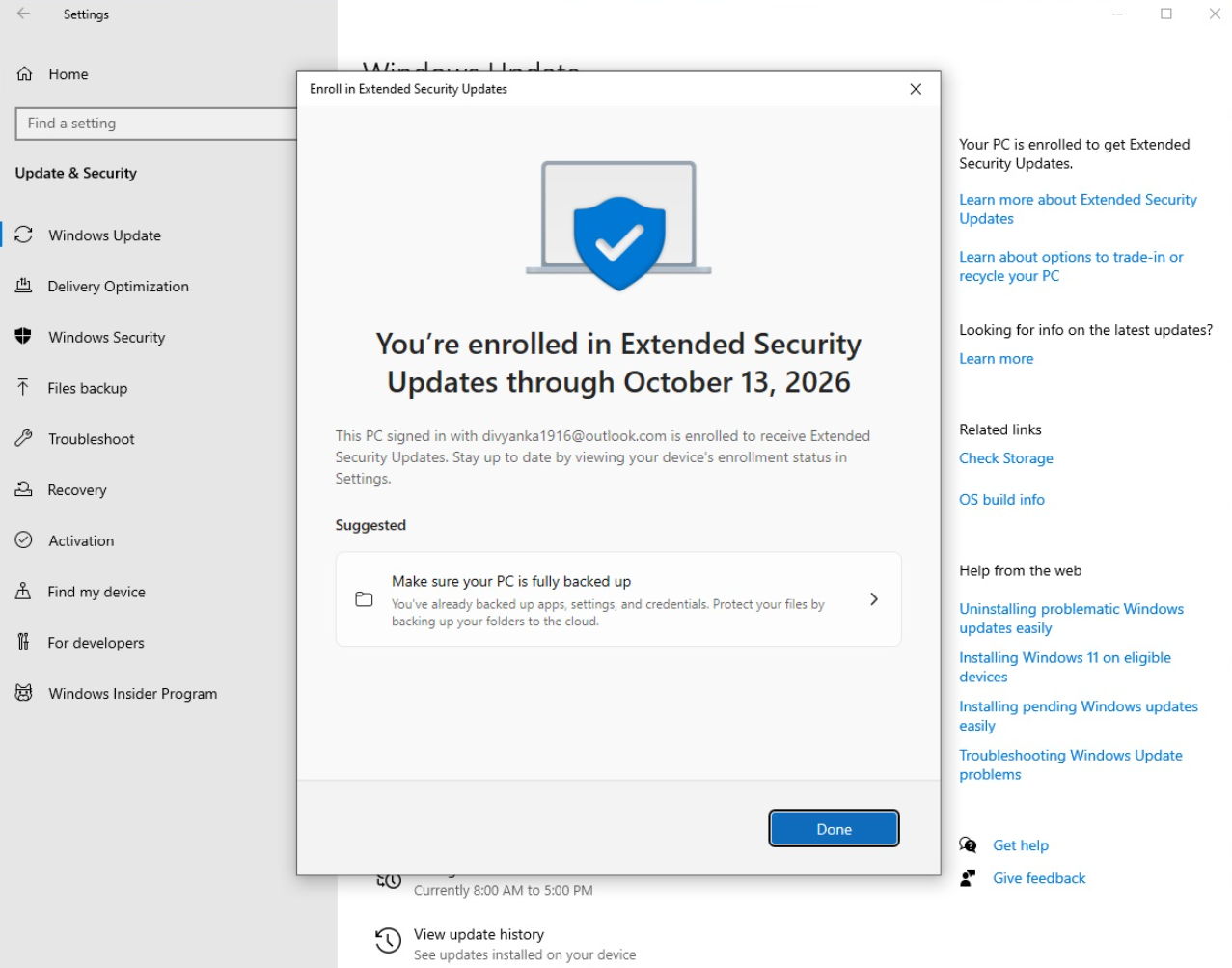Click the Recovery sidebar icon
This screenshot has width=1232, height=968.
click(24, 489)
